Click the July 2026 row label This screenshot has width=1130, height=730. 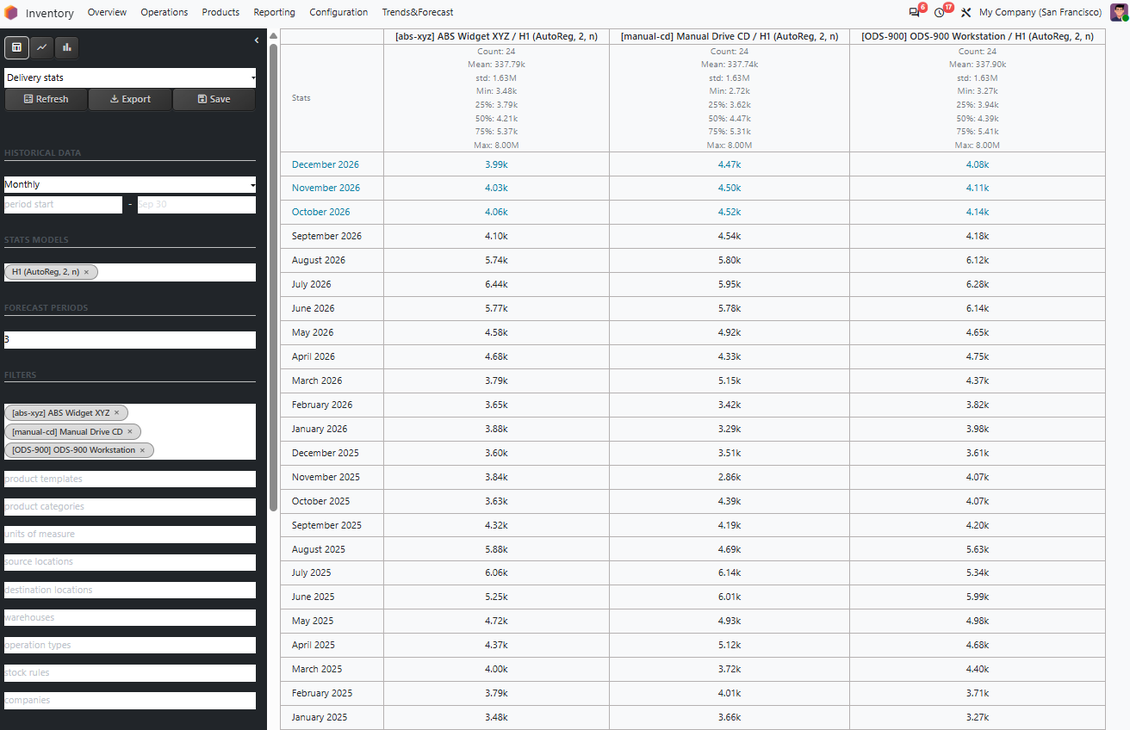click(x=311, y=285)
